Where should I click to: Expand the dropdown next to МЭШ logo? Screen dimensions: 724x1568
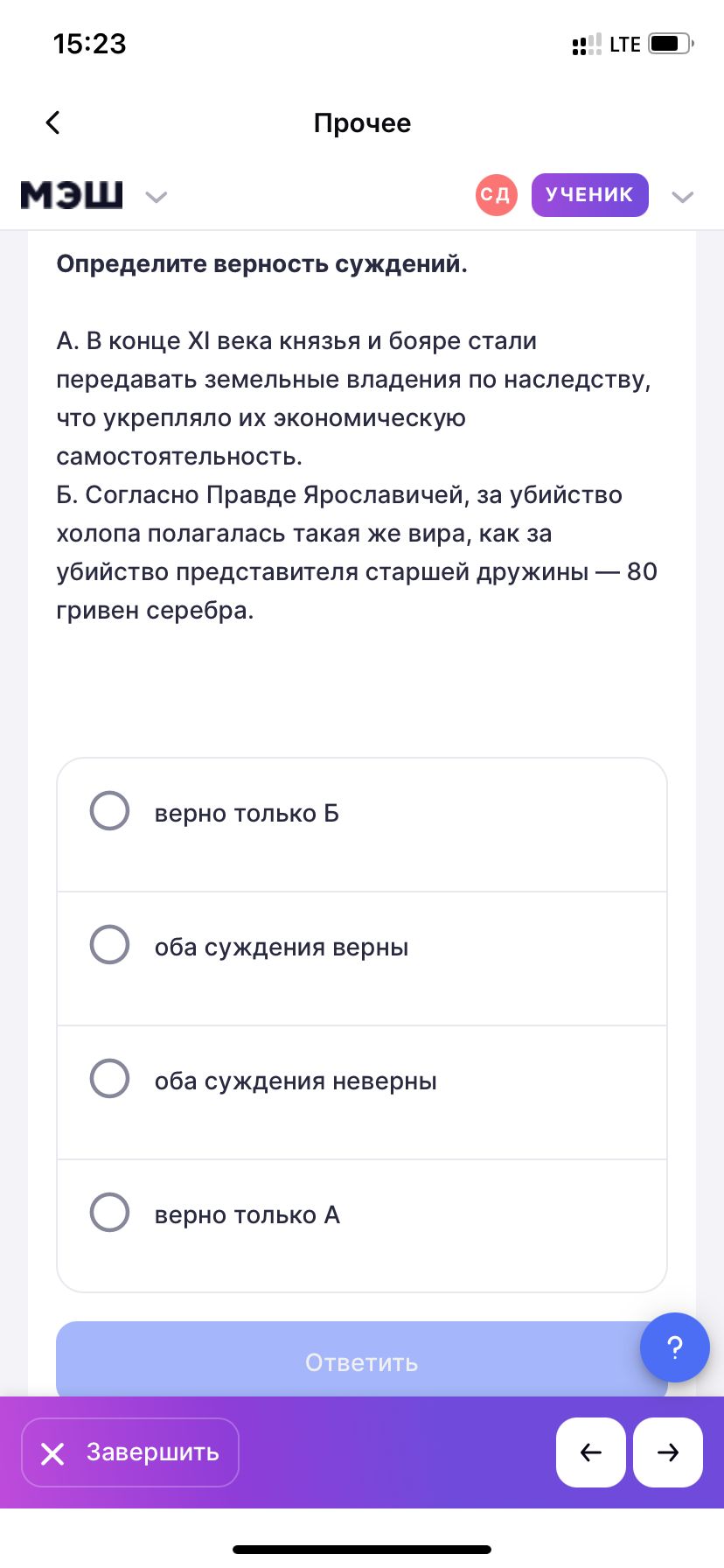click(156, 197)
